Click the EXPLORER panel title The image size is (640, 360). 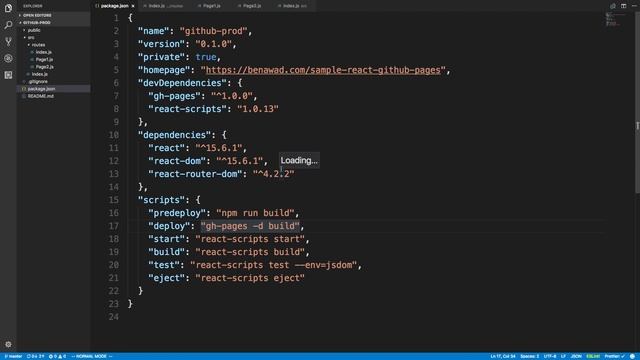33,6
